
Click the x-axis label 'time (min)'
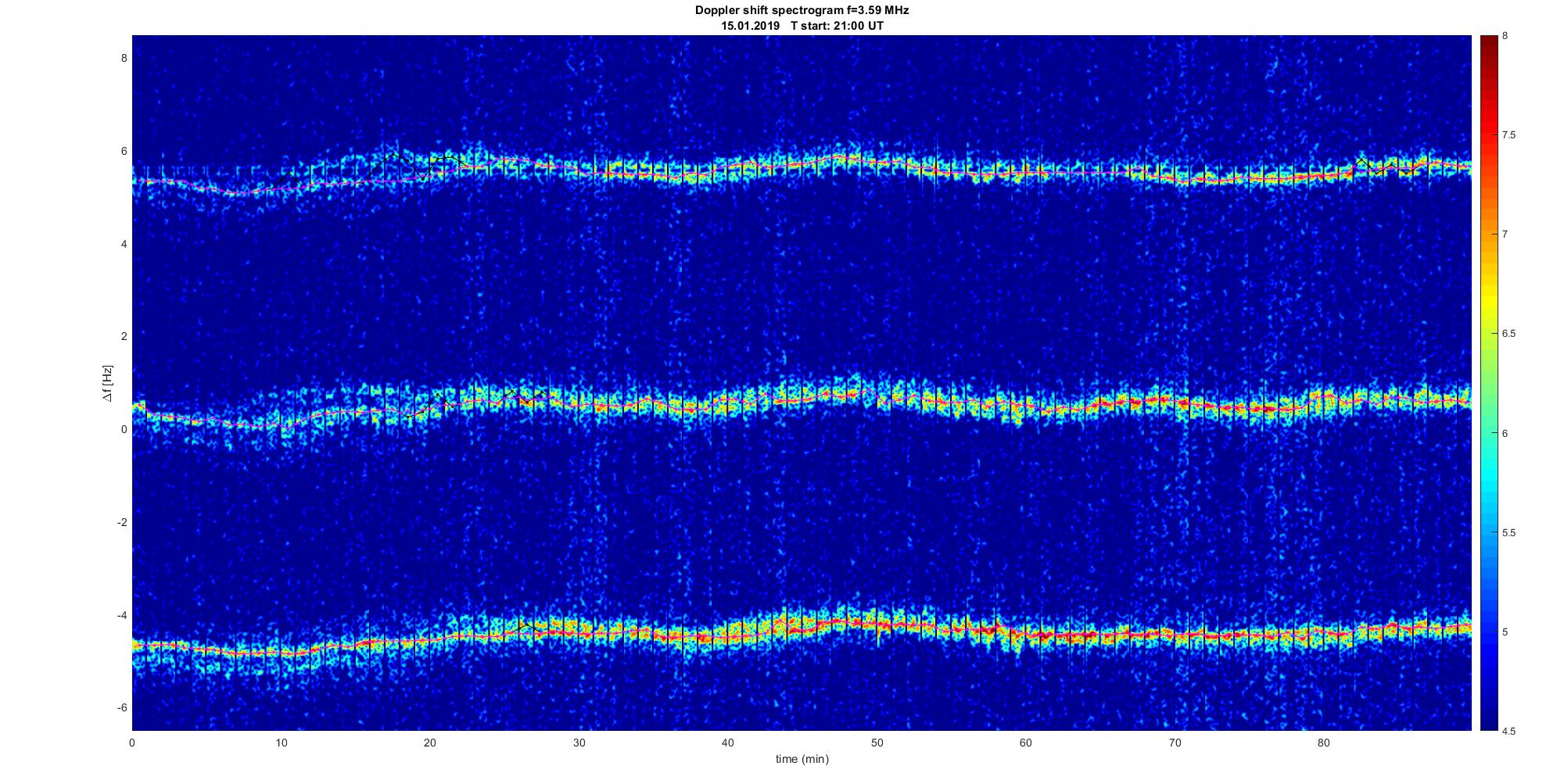[x=802, y=759]
